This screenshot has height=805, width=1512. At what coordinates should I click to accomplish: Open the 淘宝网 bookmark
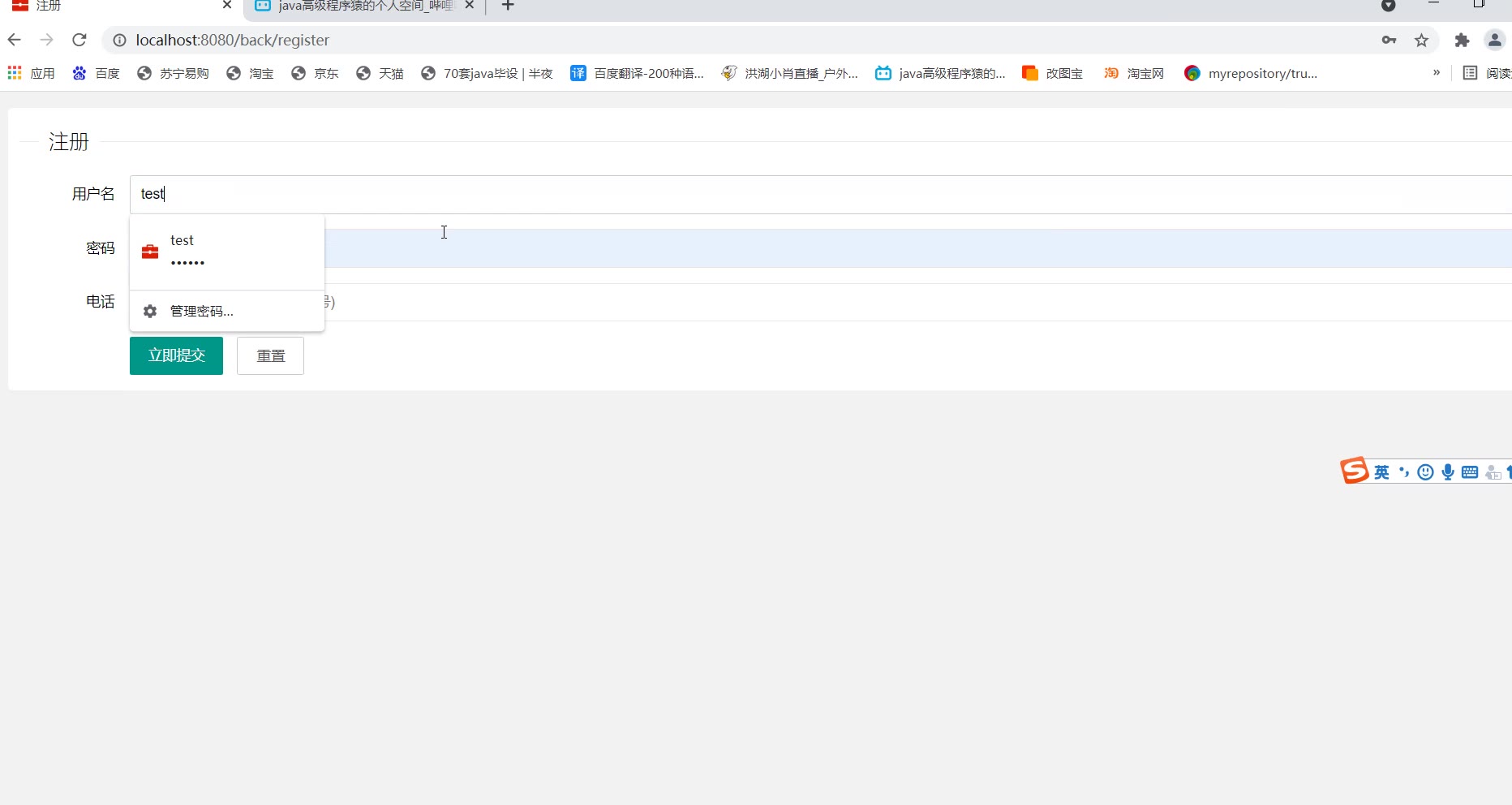1134,73
